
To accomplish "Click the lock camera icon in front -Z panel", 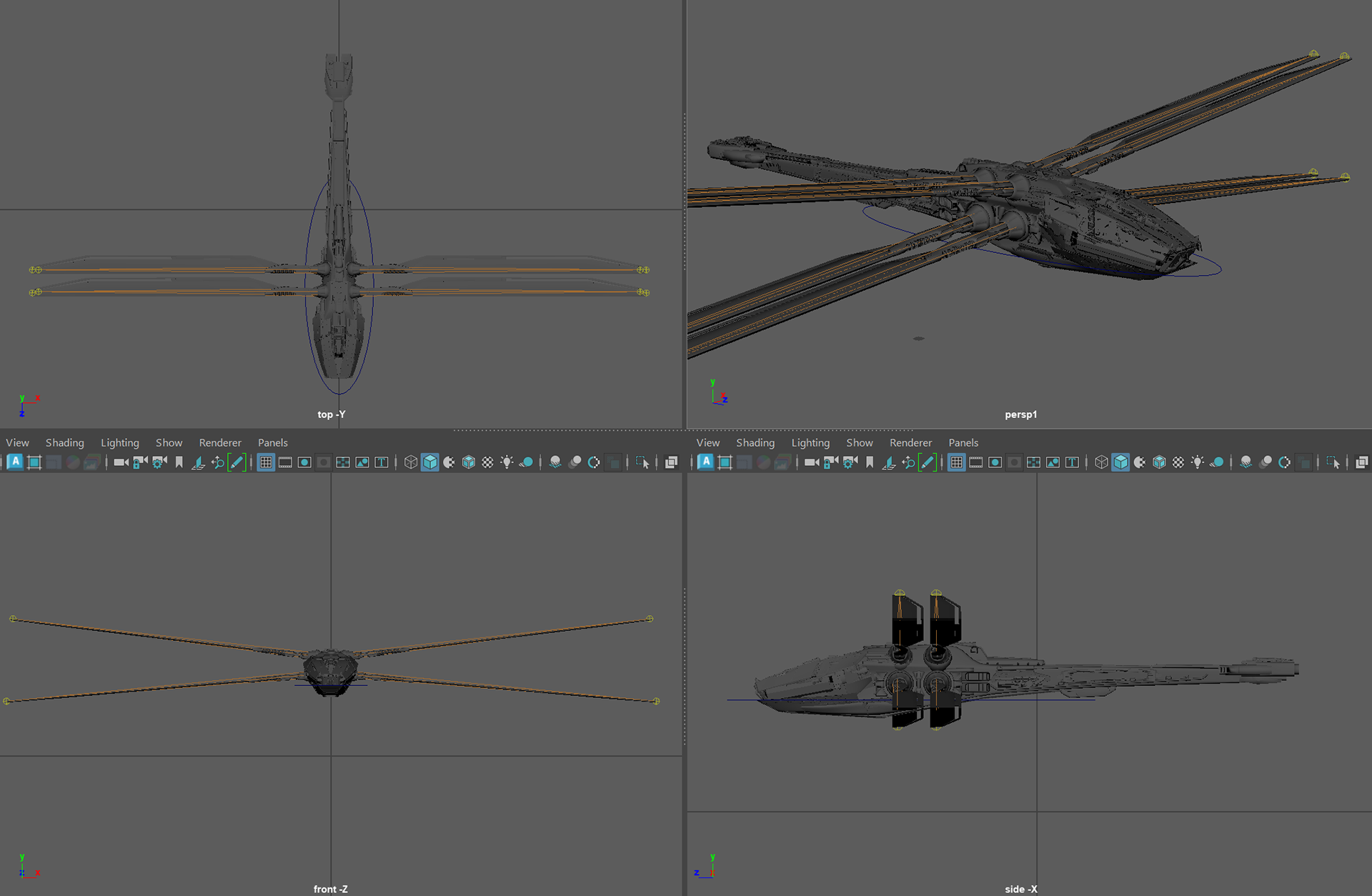I will click(x=140, y=462).
